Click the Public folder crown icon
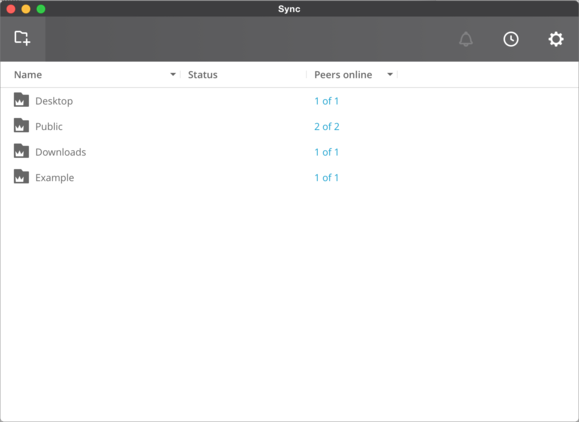Viewport: 579px width, 422px height. point(21,126)
